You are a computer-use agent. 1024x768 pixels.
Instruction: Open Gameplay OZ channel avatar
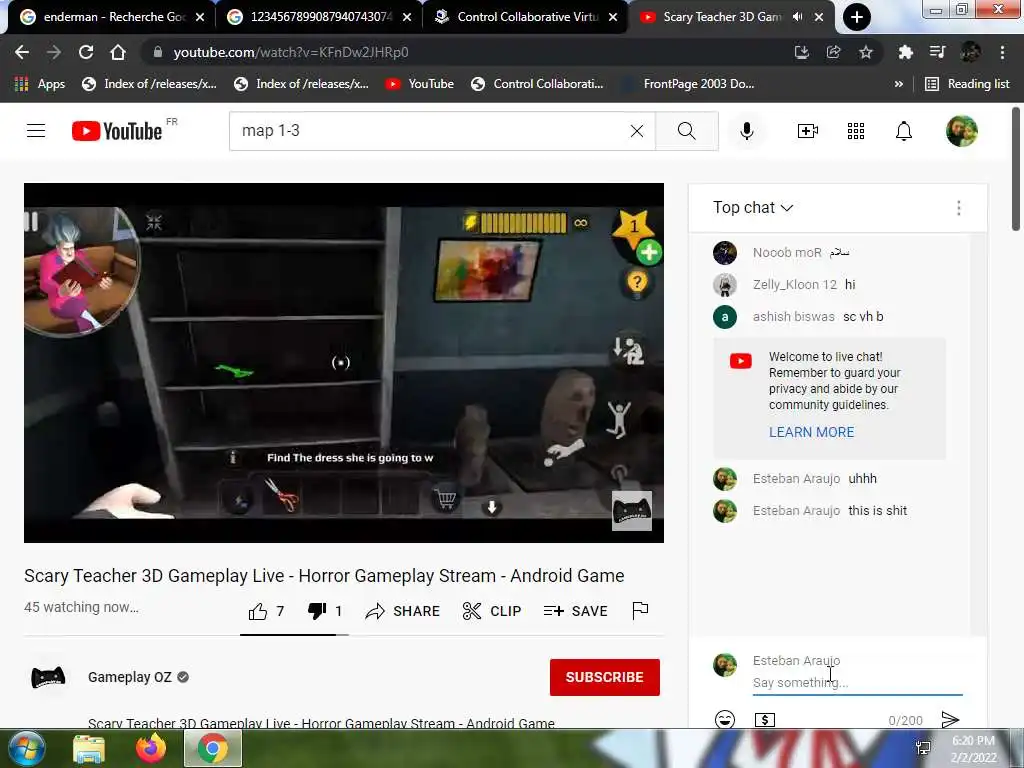pyautogui.click(x=48, y=677)
